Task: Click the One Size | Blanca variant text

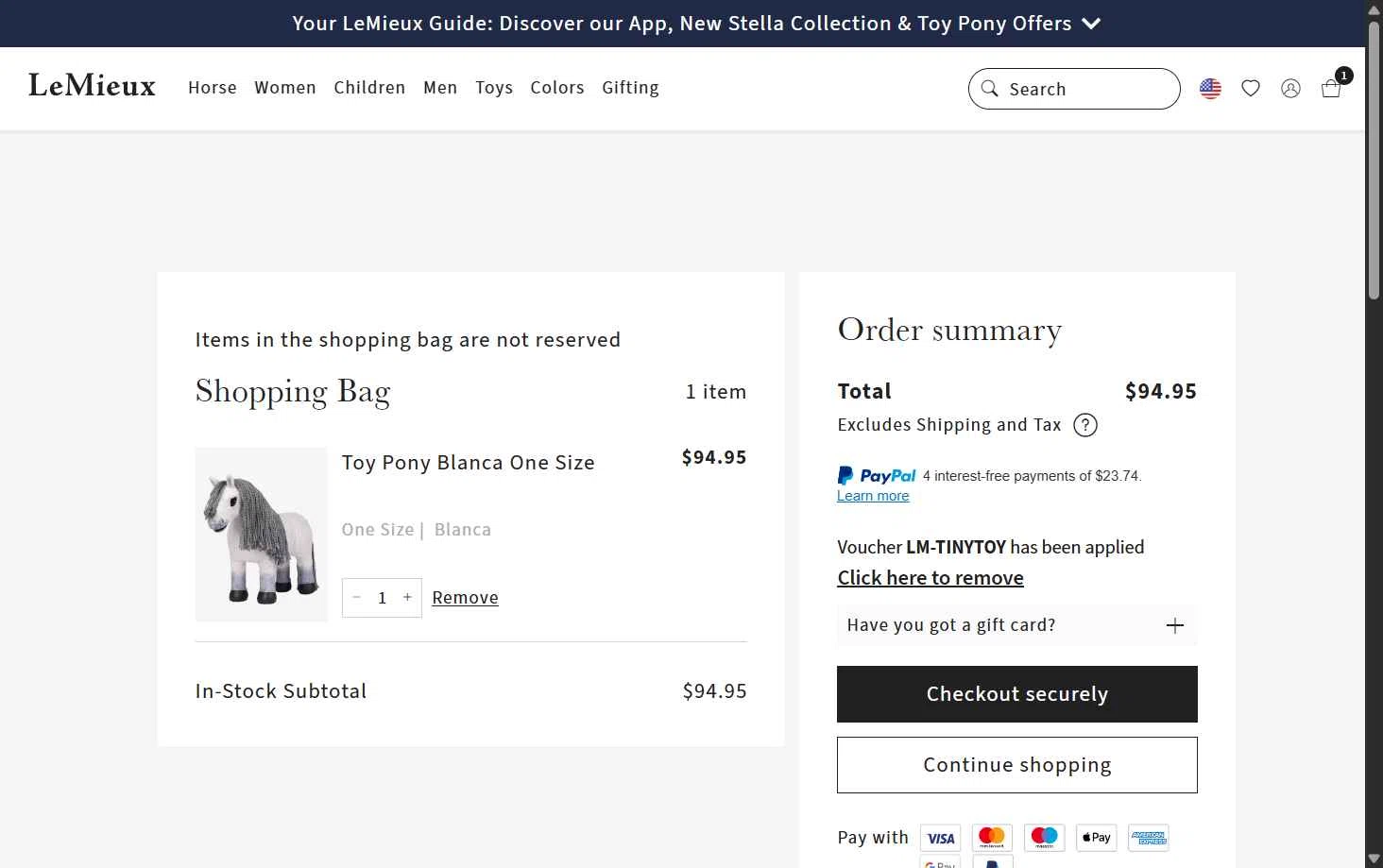Action: tap(417, 530)
